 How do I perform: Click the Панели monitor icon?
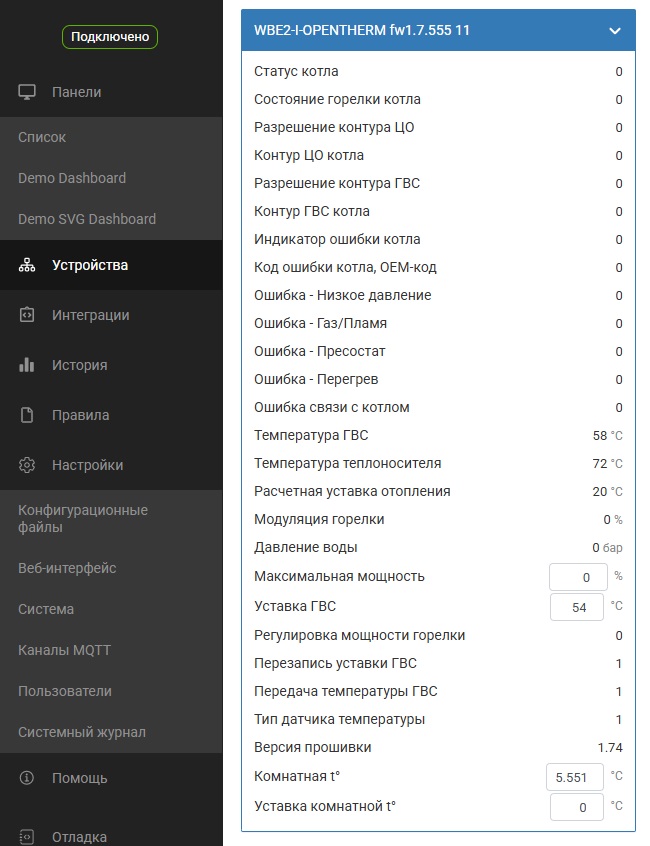(x=27, y=92)
